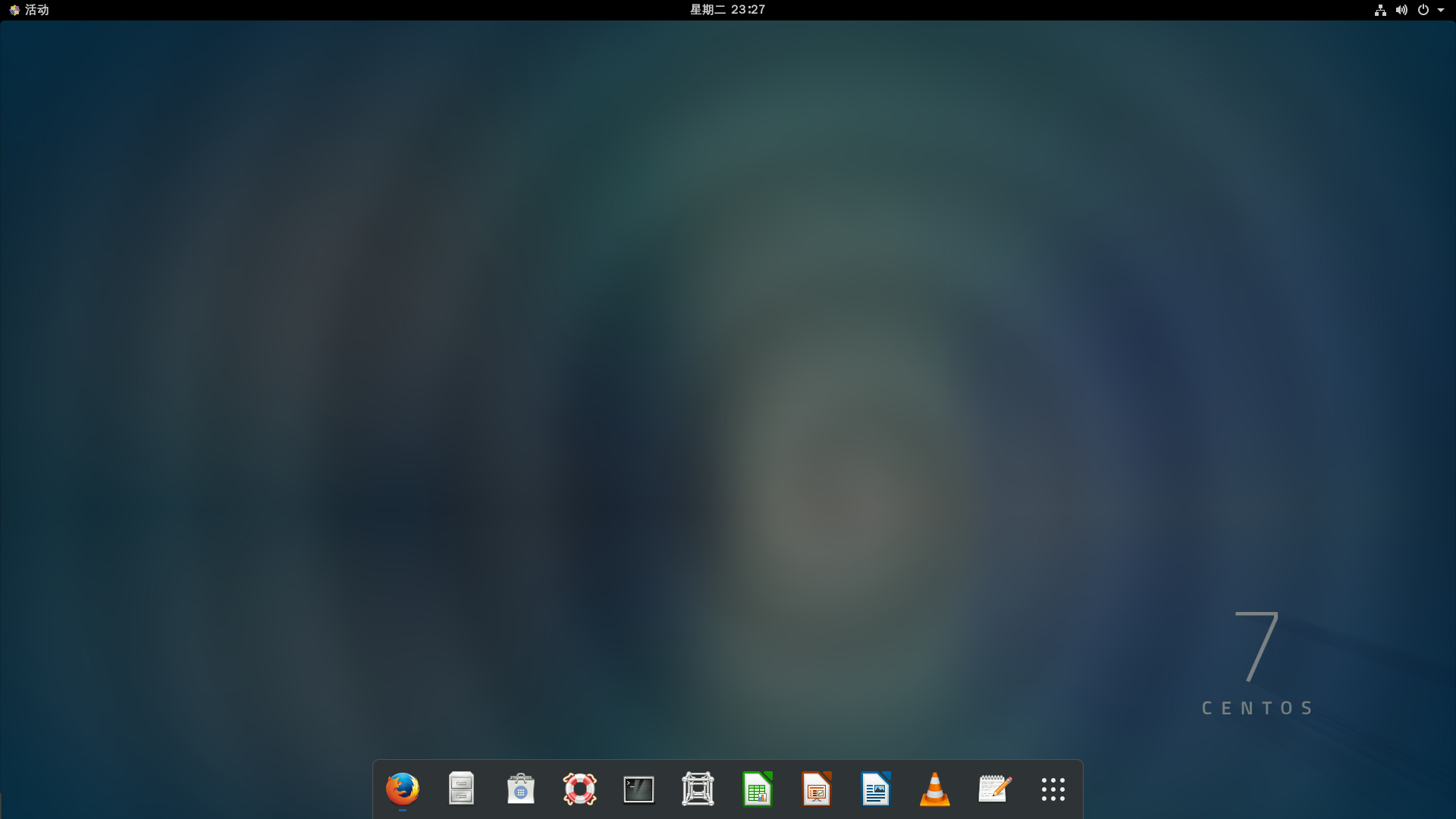Viewport: 1456px width, 819px height.
Task: Click the power icon in top bar
Action: point(1423,10)
